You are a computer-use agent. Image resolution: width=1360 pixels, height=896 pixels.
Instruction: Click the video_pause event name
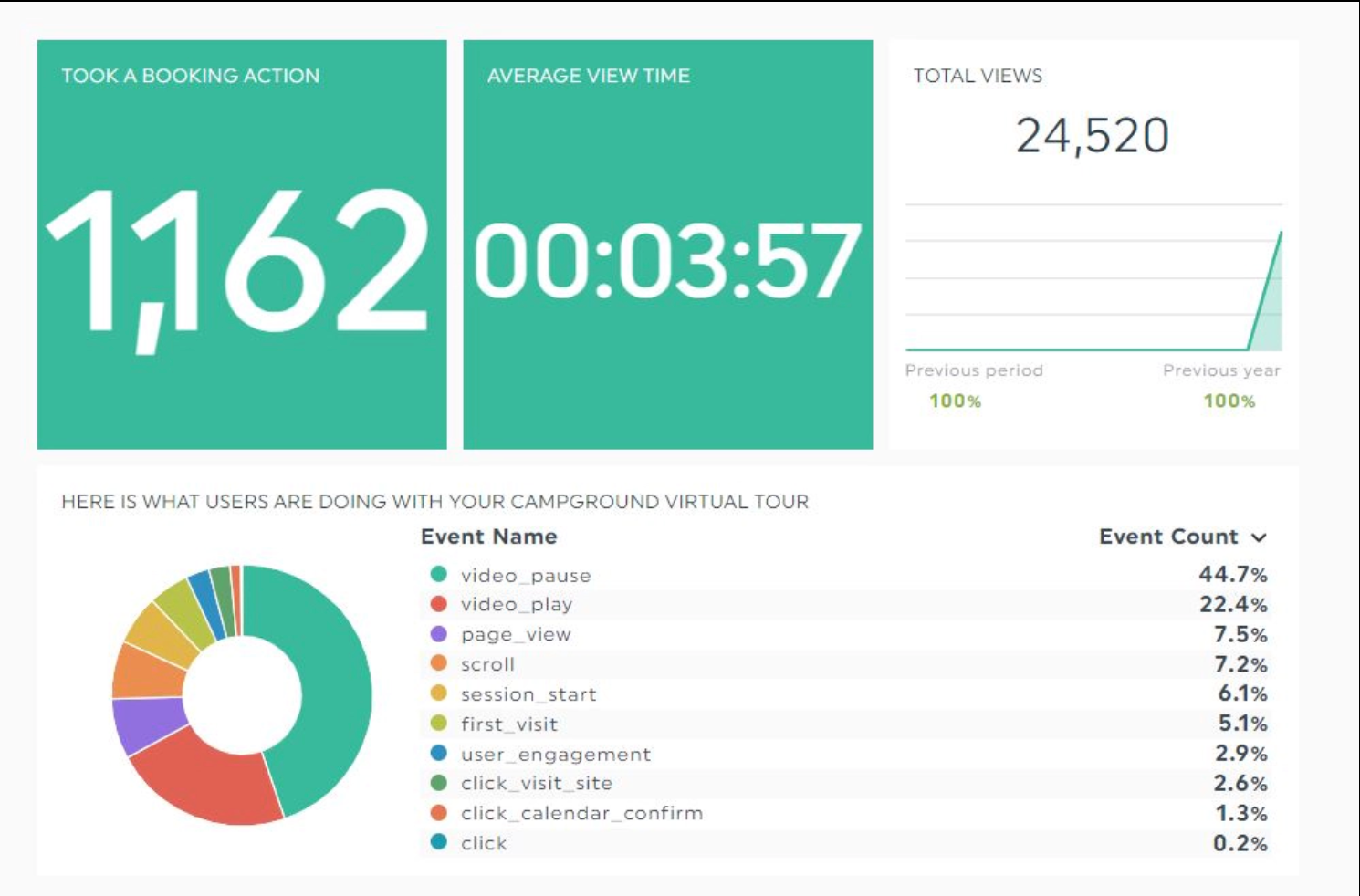point(526,576)
